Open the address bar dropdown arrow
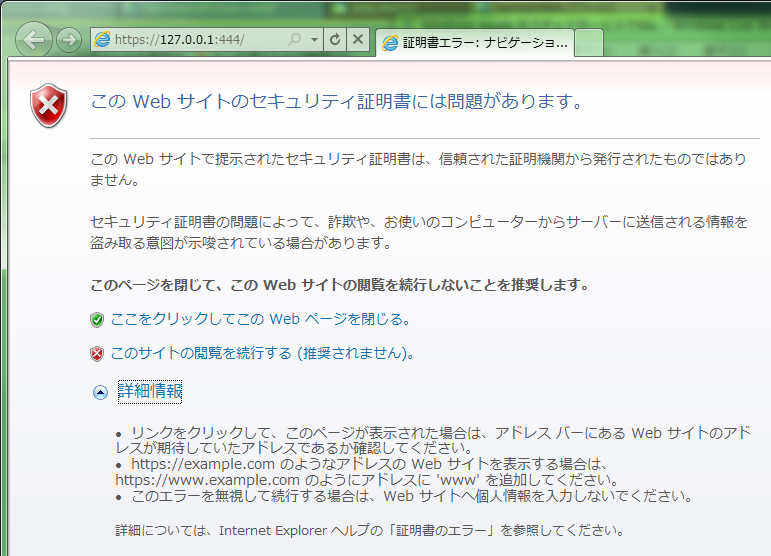Screen dimensions: 771x556 tap(314, 39)
